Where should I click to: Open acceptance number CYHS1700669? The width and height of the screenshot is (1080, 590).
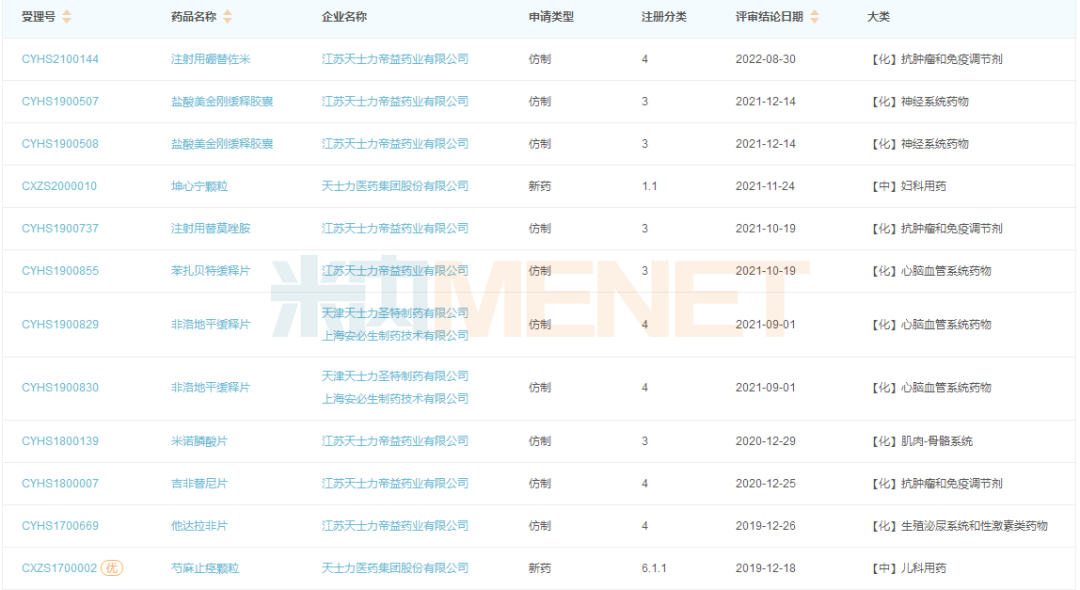[60, 526]
